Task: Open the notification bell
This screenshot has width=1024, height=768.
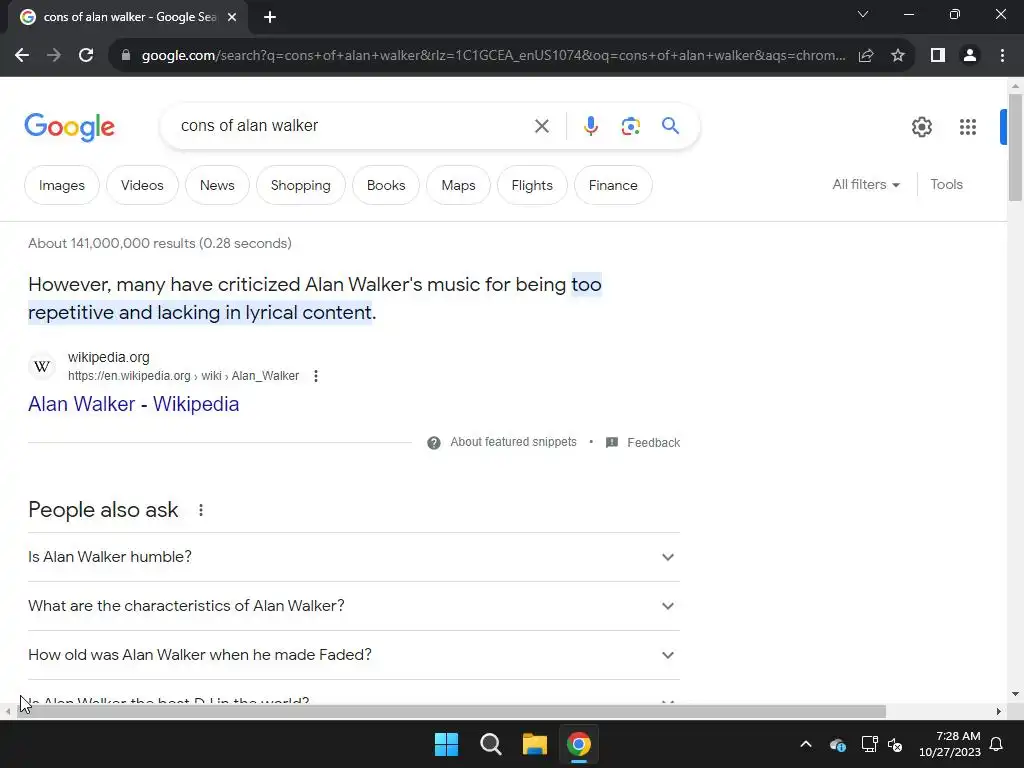Action: [997, 744]
